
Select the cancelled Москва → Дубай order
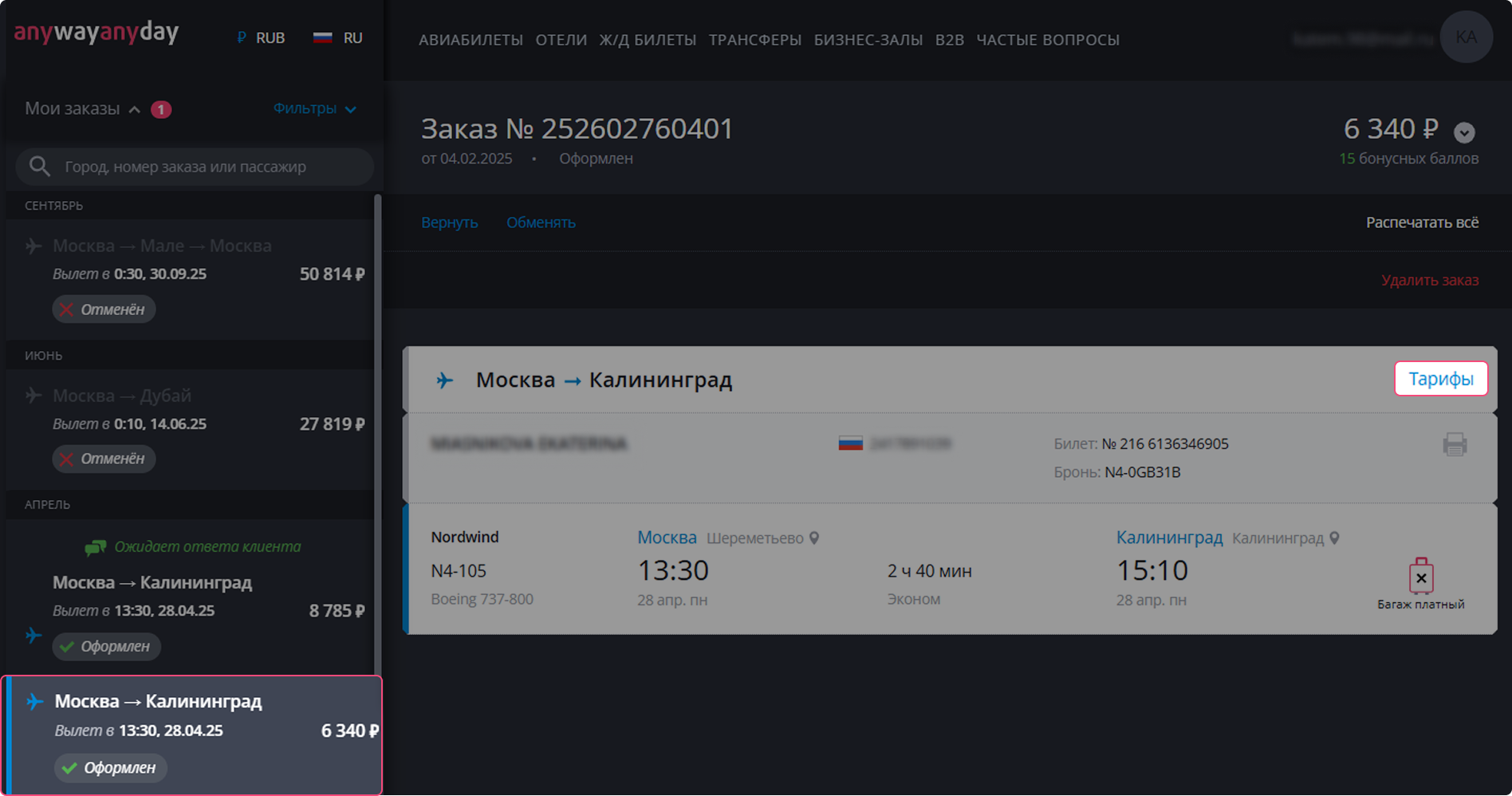191,424
